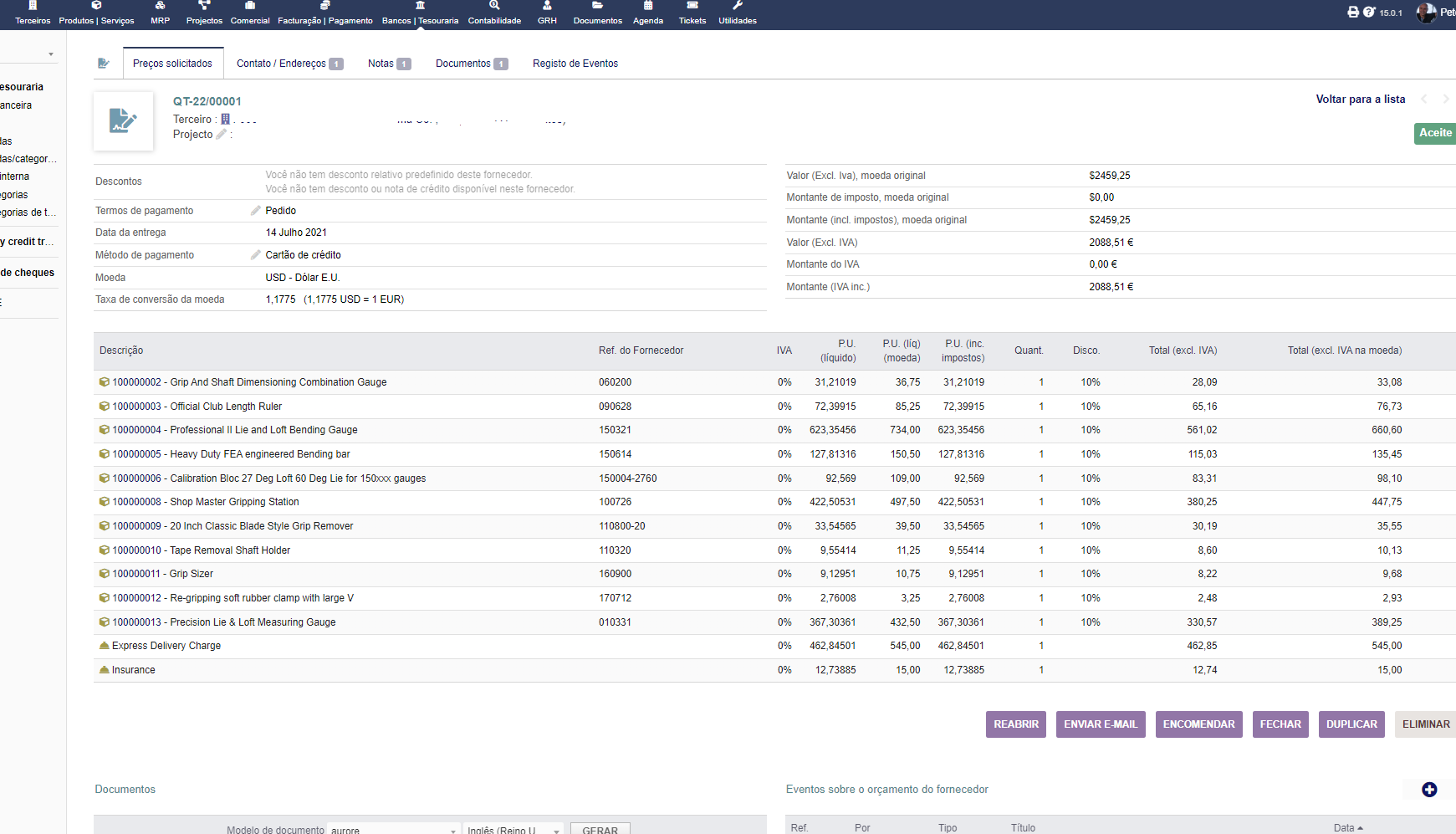The width and height of the screenshot is (1456, 834).
Task: Open the Modelo de documento dropdown
Action: [393, 830]
